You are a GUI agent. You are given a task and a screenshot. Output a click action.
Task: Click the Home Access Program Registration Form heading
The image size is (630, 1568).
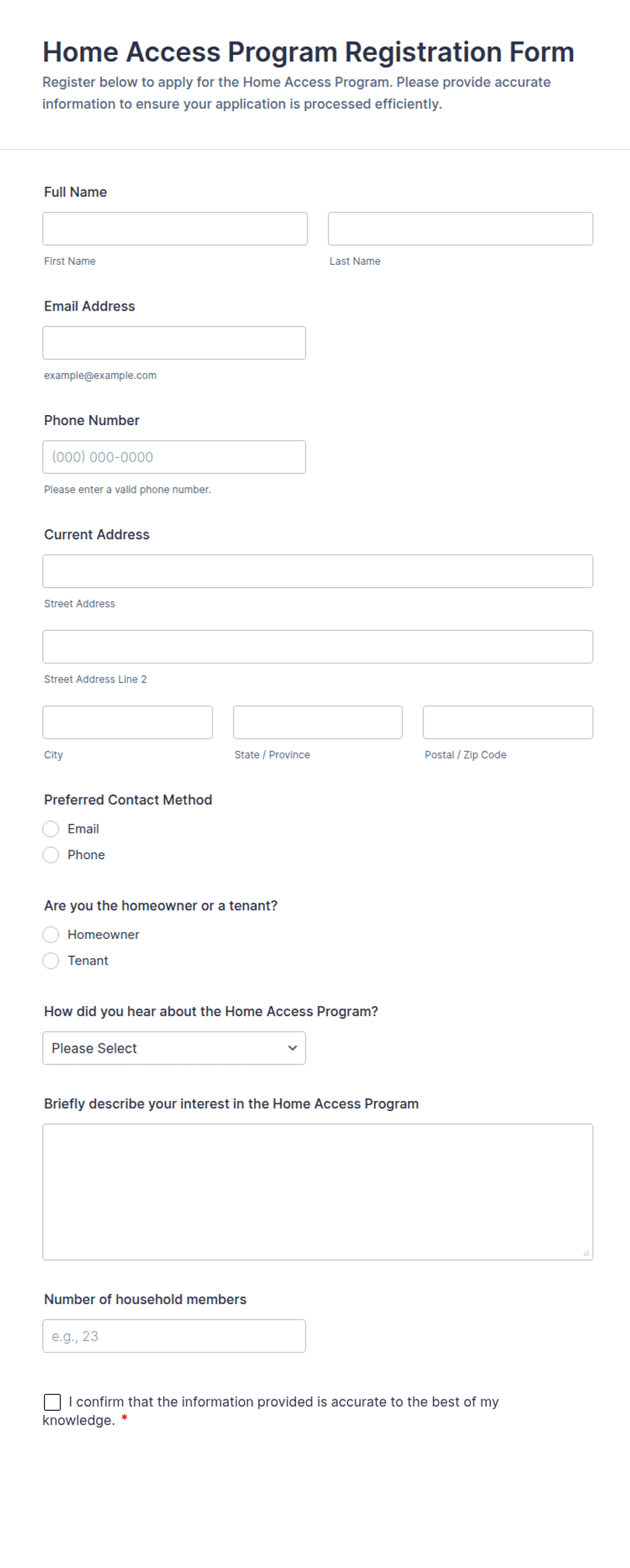(308, 52)
